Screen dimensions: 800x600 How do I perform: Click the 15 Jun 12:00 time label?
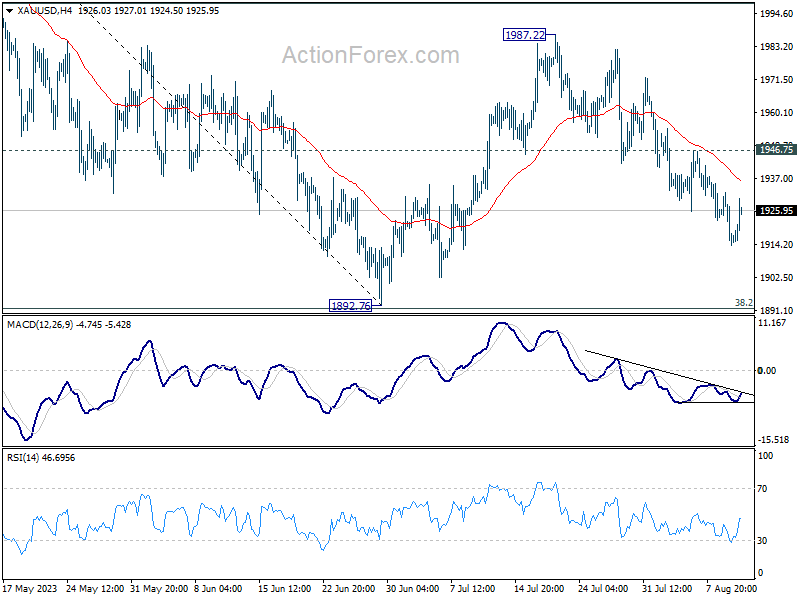(x=285, y=588)
